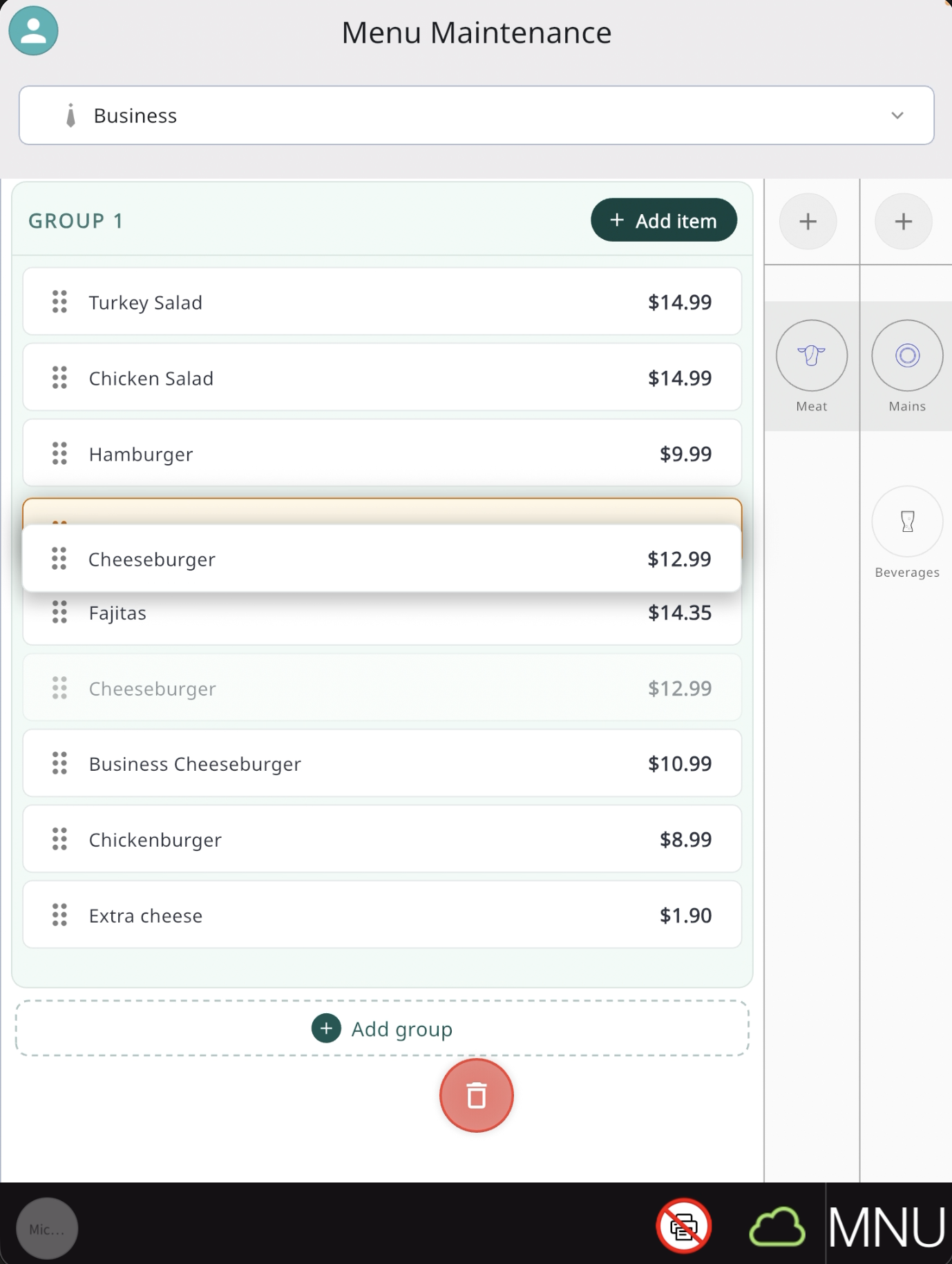
Task: Select the Business Cheeseburger item name
Action: point(195,764)
